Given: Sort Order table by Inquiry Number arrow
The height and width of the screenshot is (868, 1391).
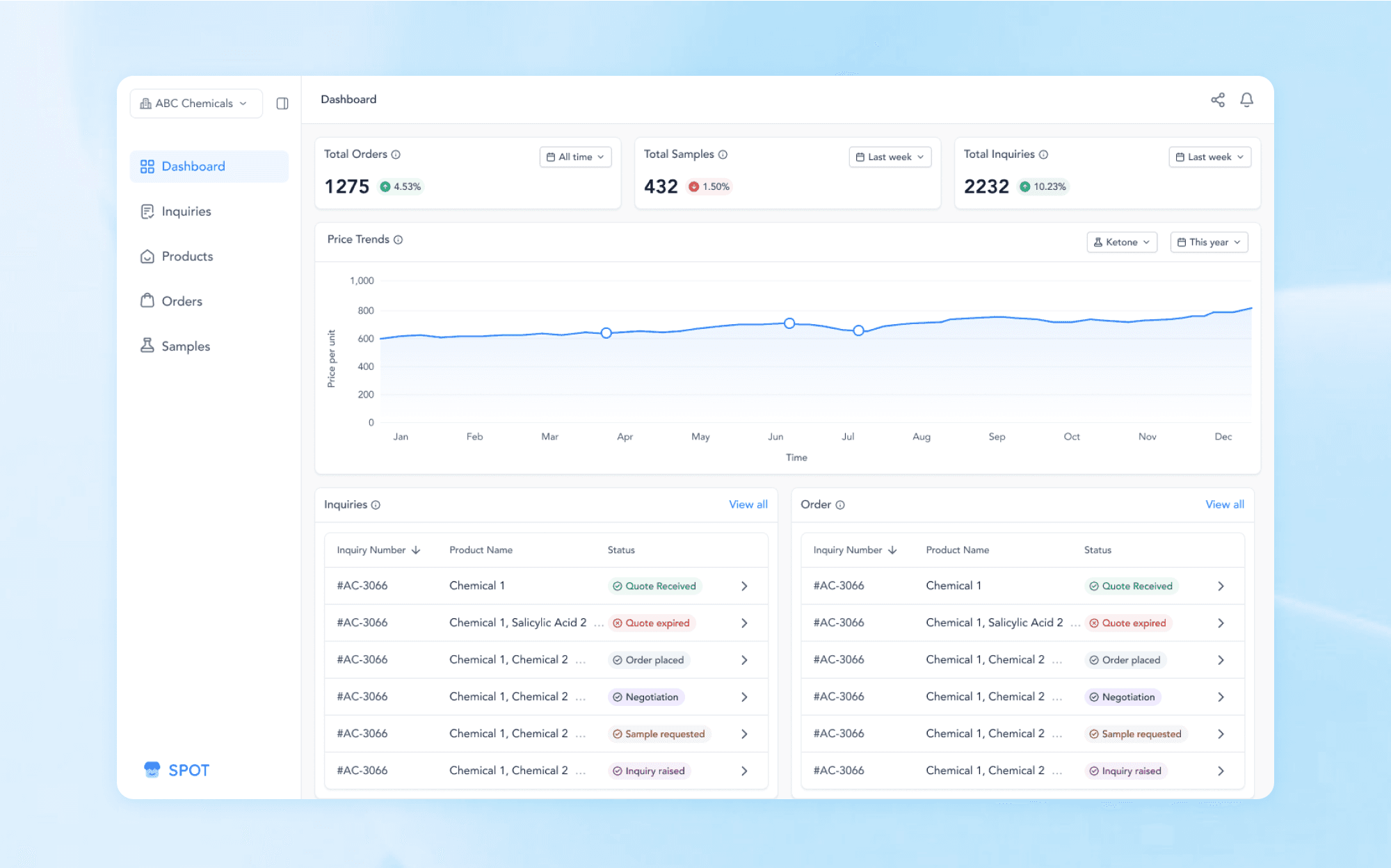Looking at the screenshot, I should 892,550.
